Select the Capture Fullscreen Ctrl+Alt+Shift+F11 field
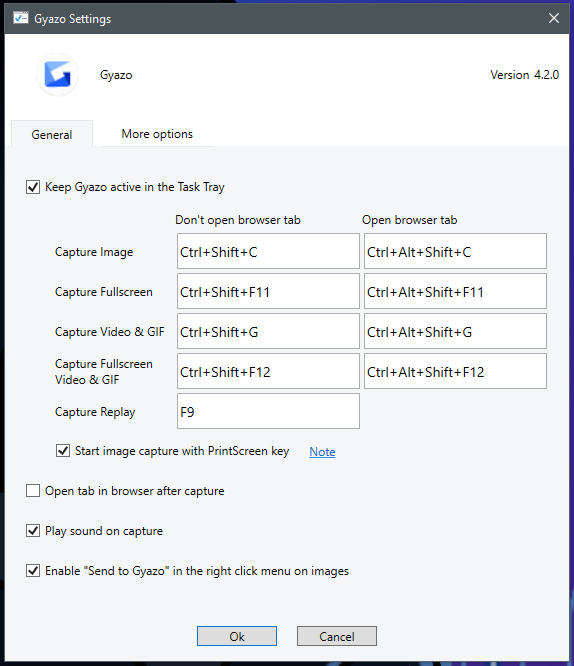This screenshot has height=666, width=574. pyautogui.click(x=455, y=291)
